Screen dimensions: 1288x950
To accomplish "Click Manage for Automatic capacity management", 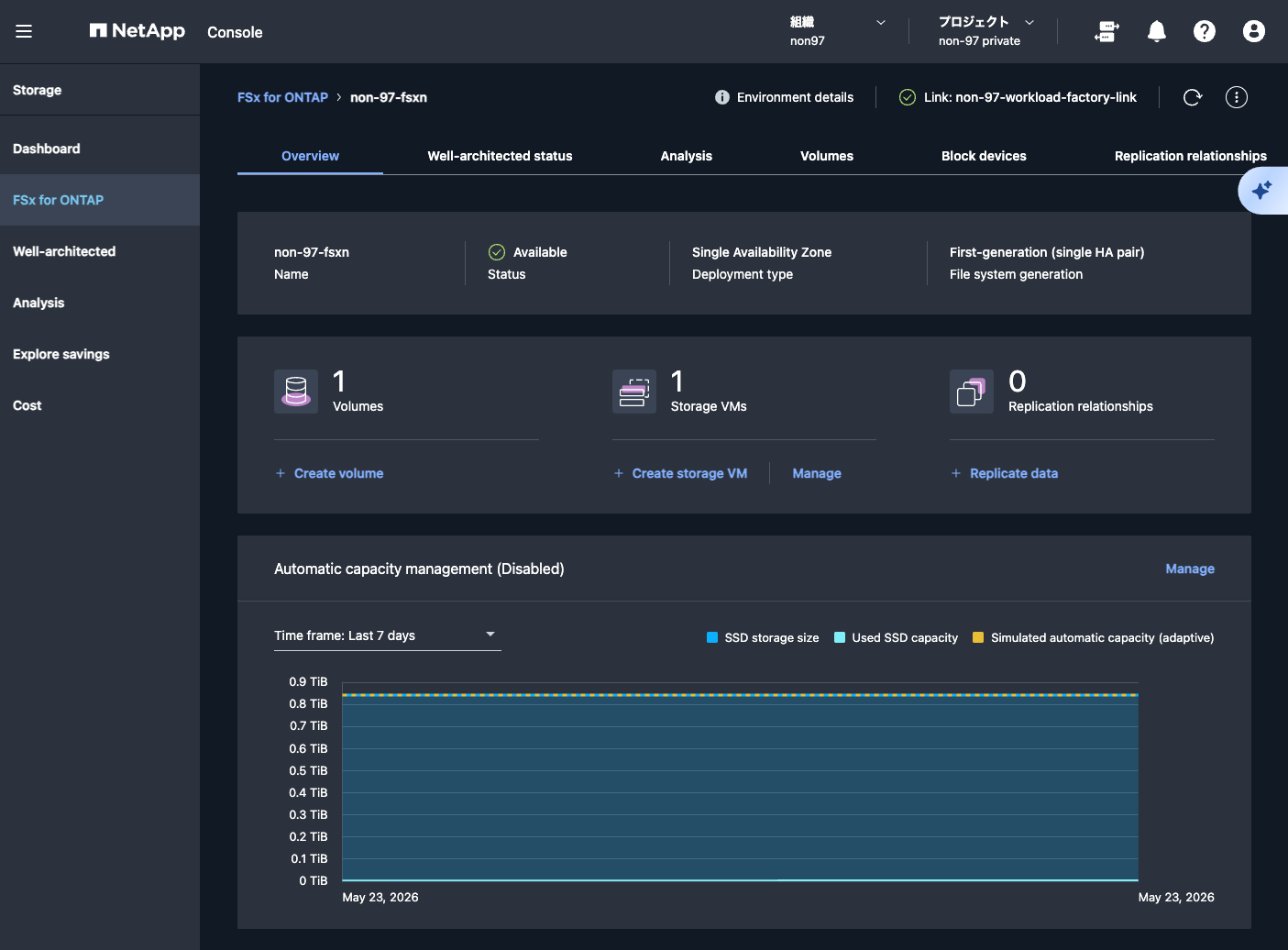I will click(x=1190, y=569).
